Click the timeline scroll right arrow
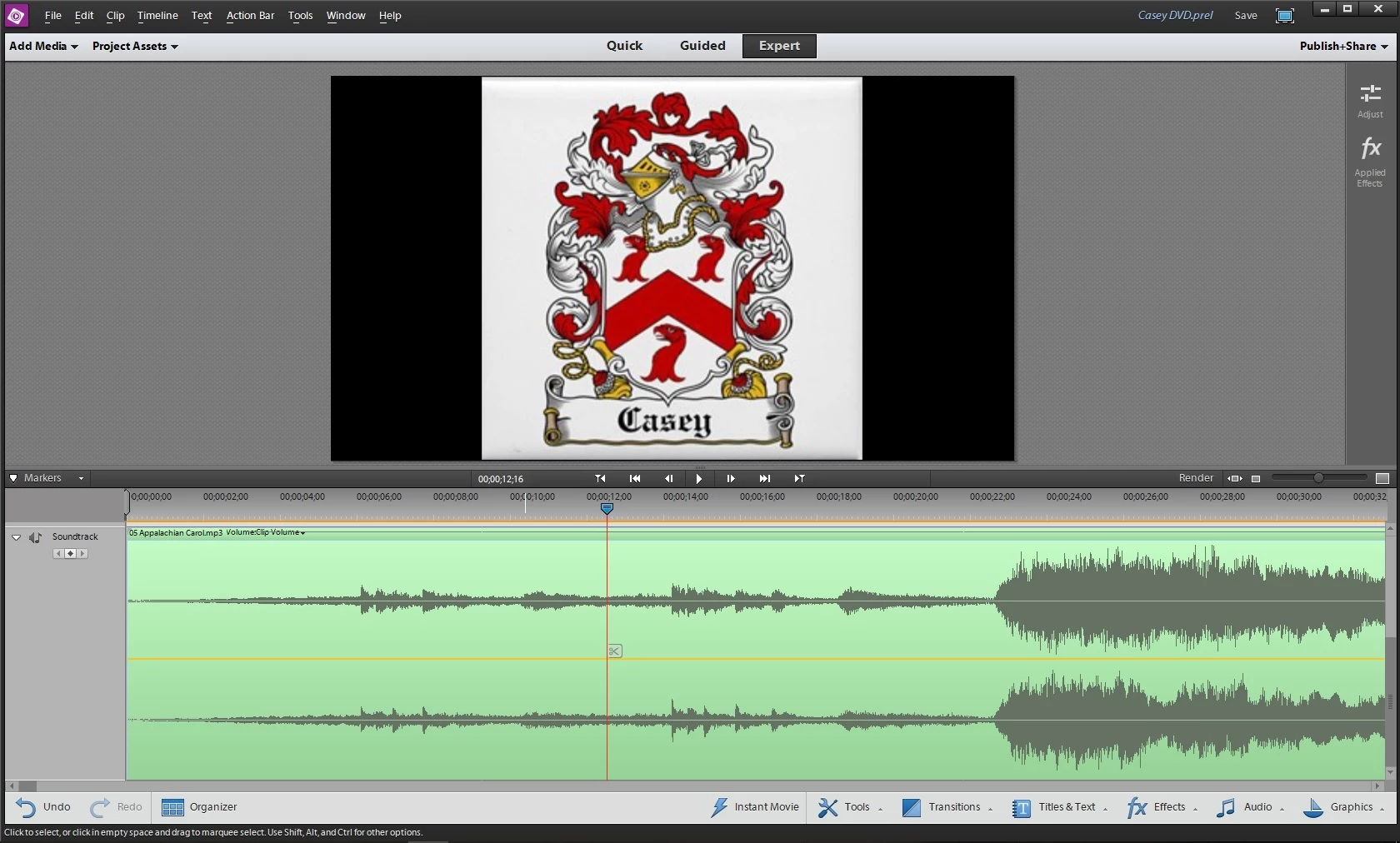1400x843 pixels. 1377,786
